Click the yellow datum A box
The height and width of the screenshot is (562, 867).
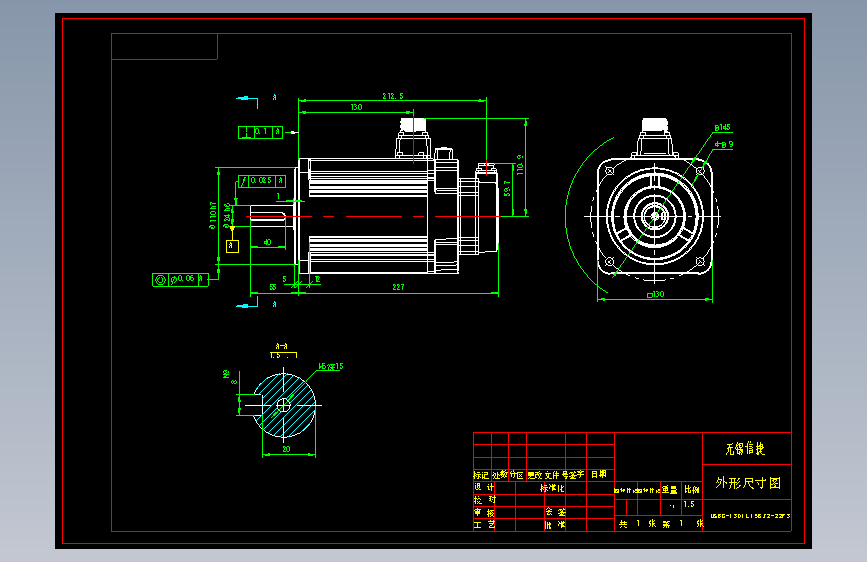(232, 246)
